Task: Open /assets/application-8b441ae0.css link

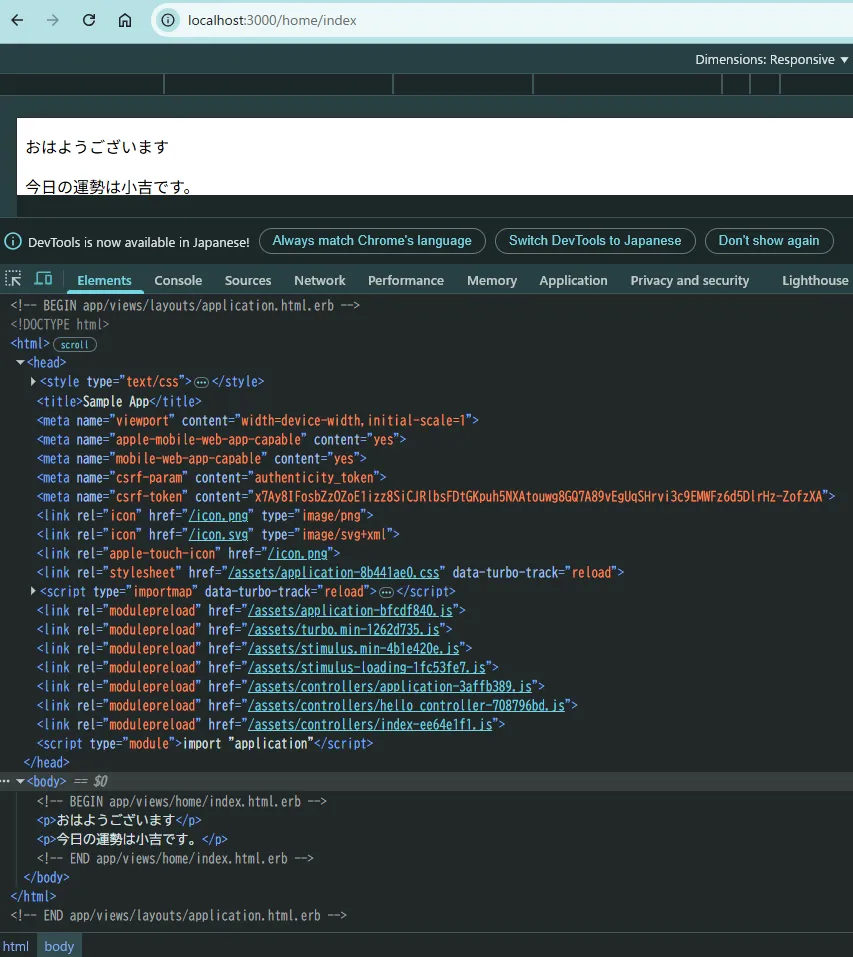Action: click(x=334, y=572)
